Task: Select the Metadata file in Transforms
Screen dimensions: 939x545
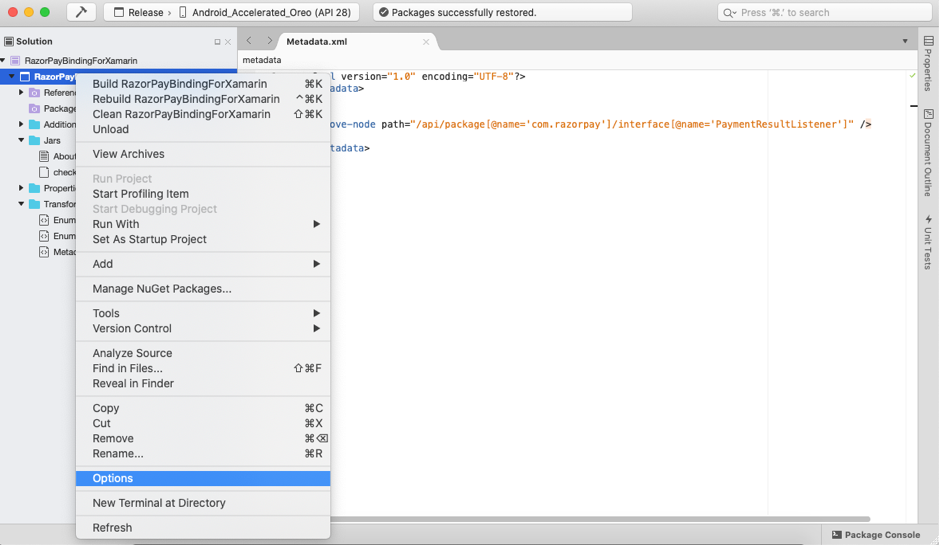Action: [x=57, y=252]
